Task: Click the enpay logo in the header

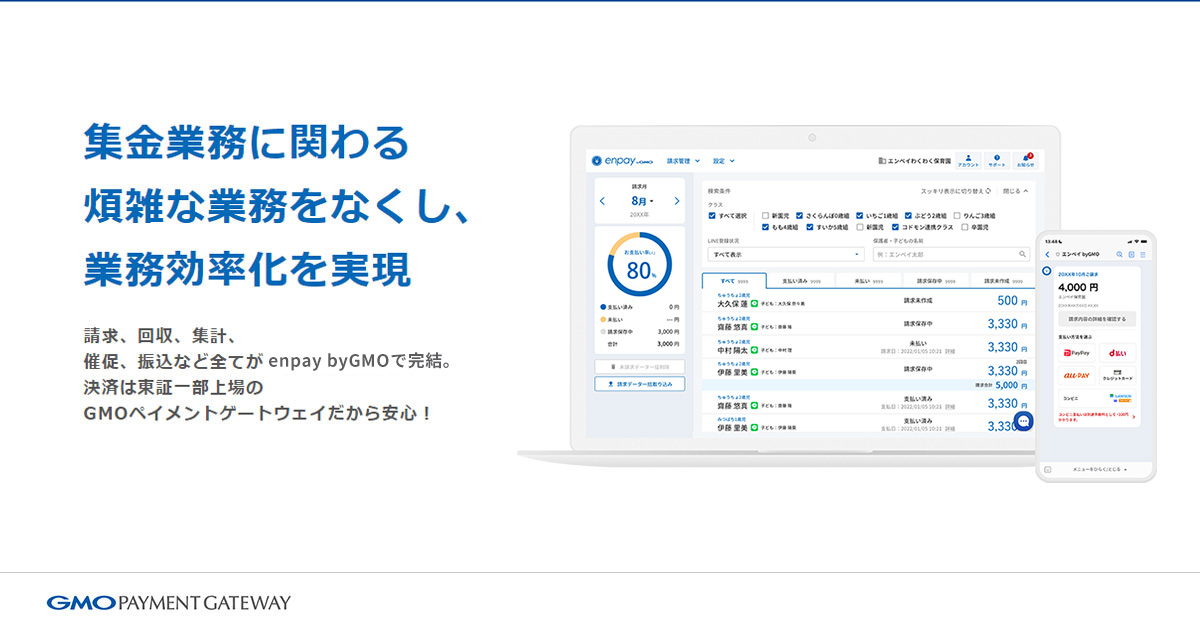Action: tap(621, 160)
